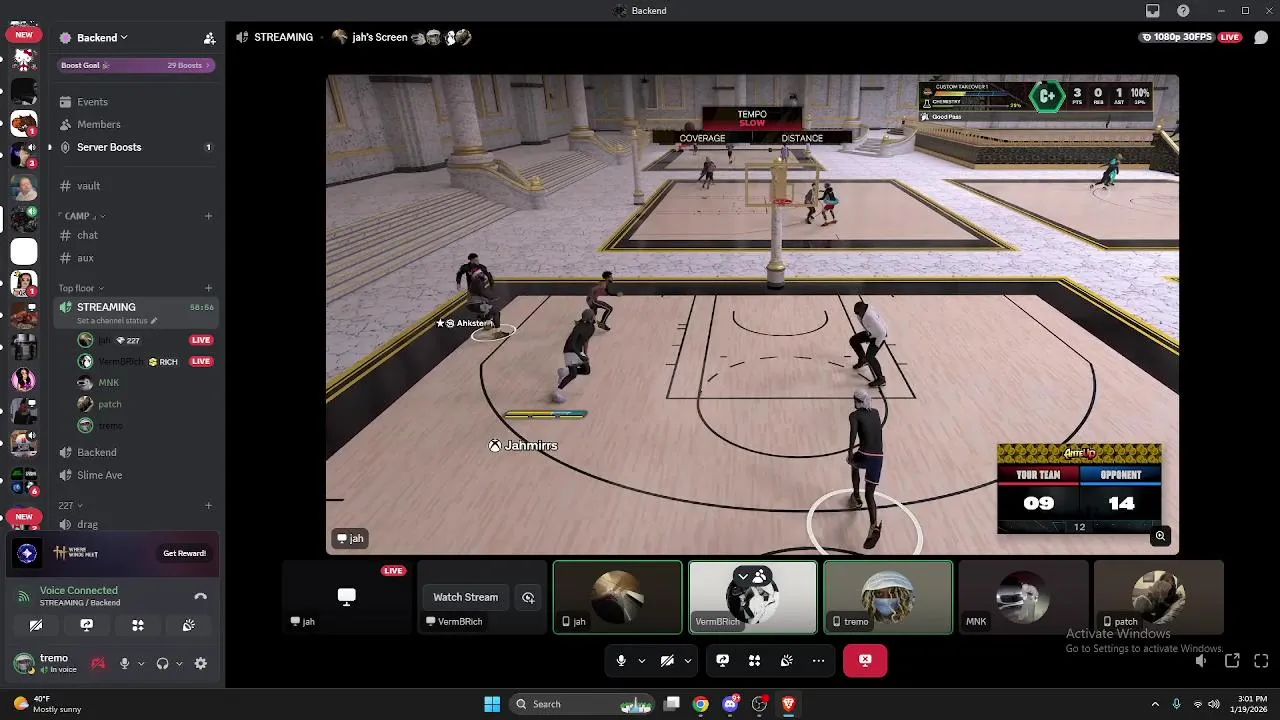Viewport: 1280px width, 720px height.
Task: Open the soundboard icon in the voice panel
Action: click(188, 625)
